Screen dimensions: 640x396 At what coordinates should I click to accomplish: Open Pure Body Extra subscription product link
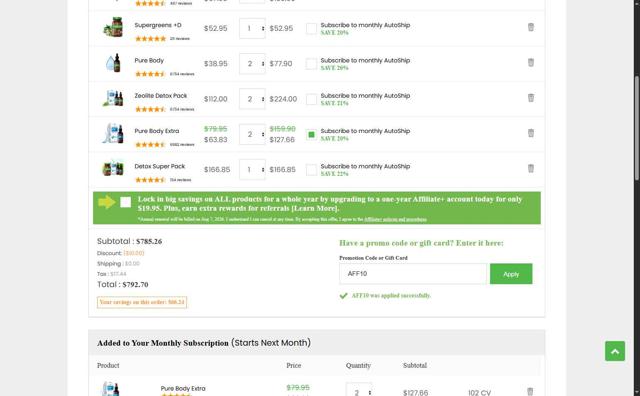(x=183, y=389)
